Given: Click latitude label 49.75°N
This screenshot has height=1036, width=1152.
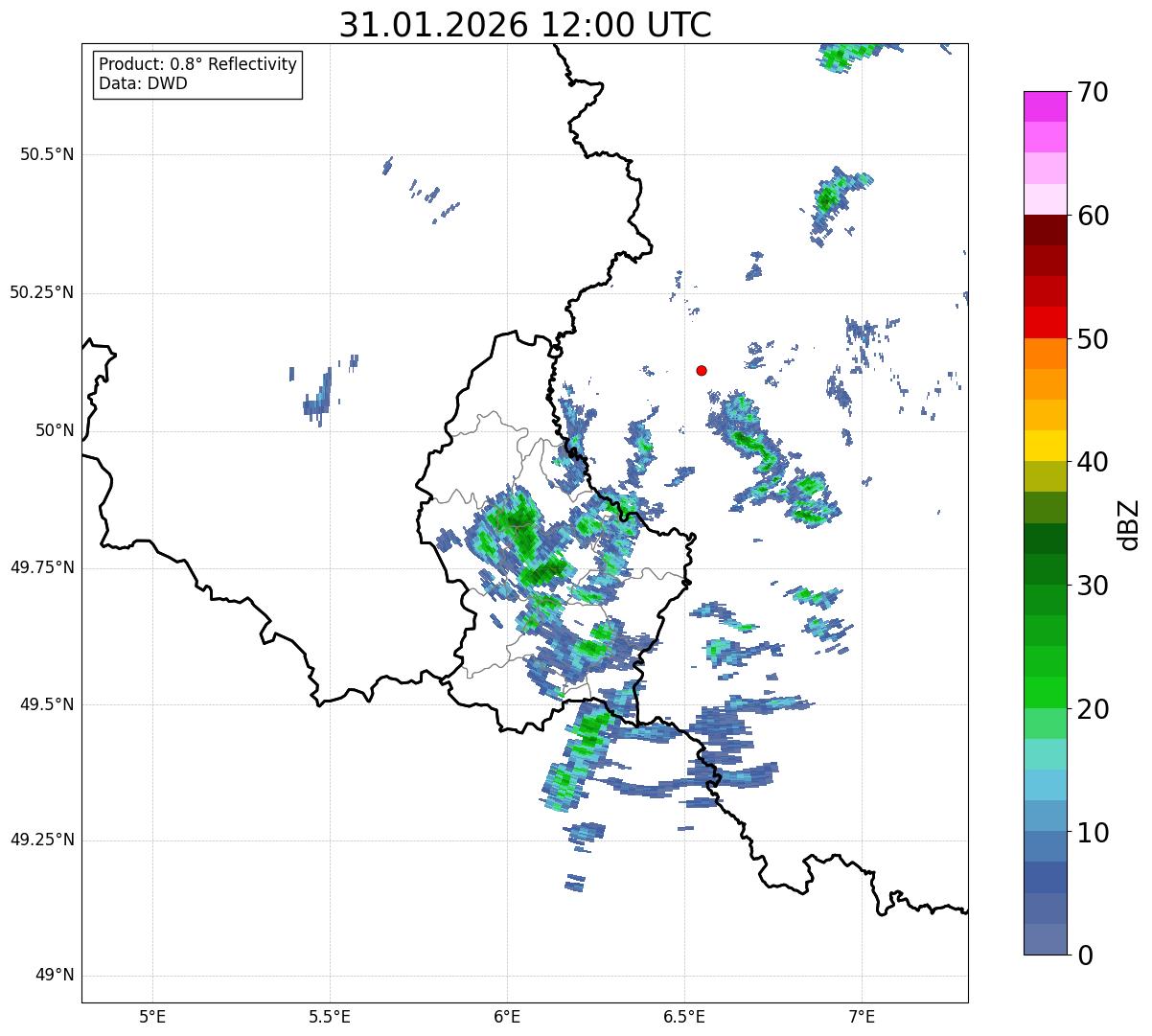Looking at the screenshot, I should 42,567.
